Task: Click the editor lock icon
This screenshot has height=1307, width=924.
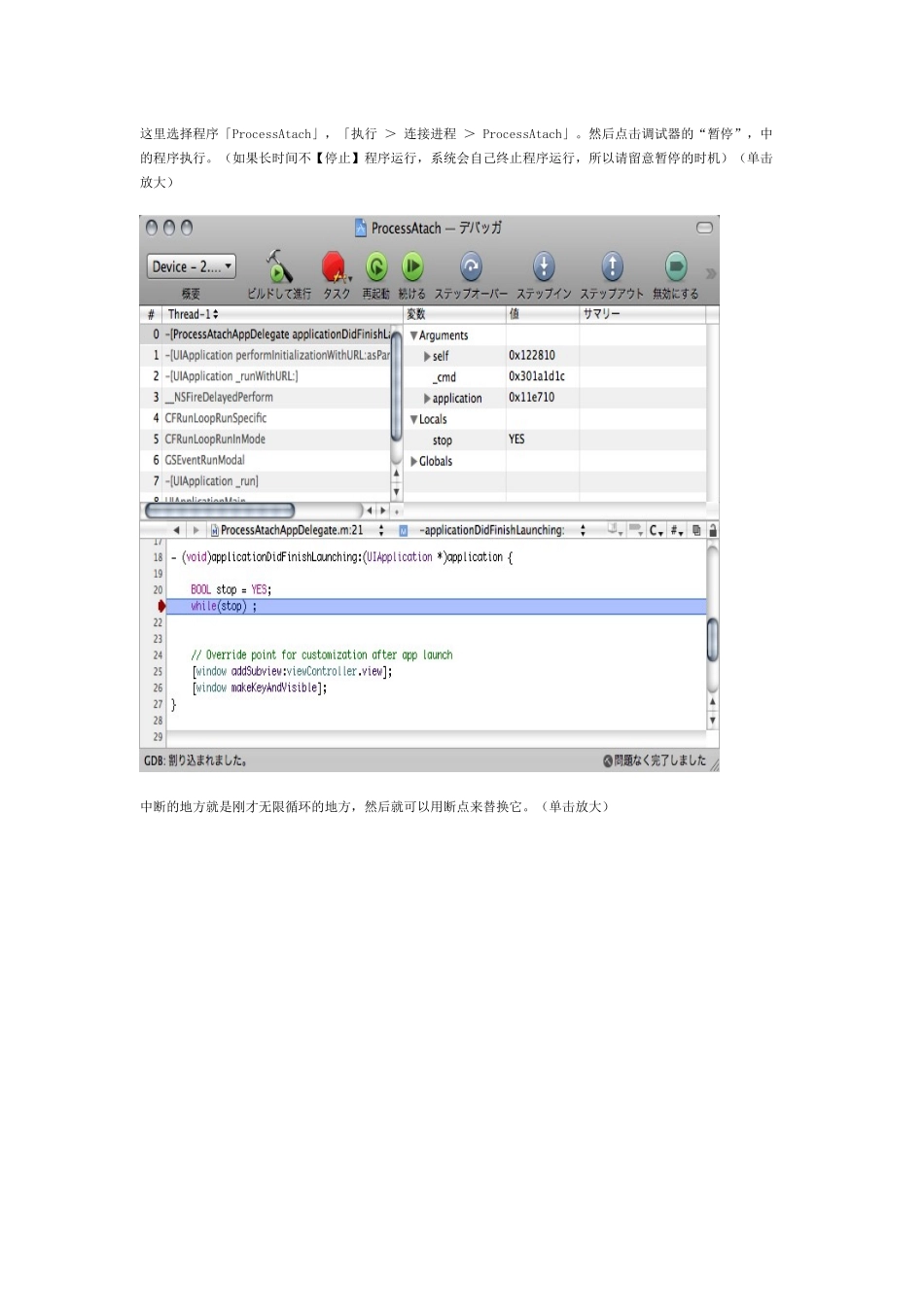Action: (x=713, y=531)
